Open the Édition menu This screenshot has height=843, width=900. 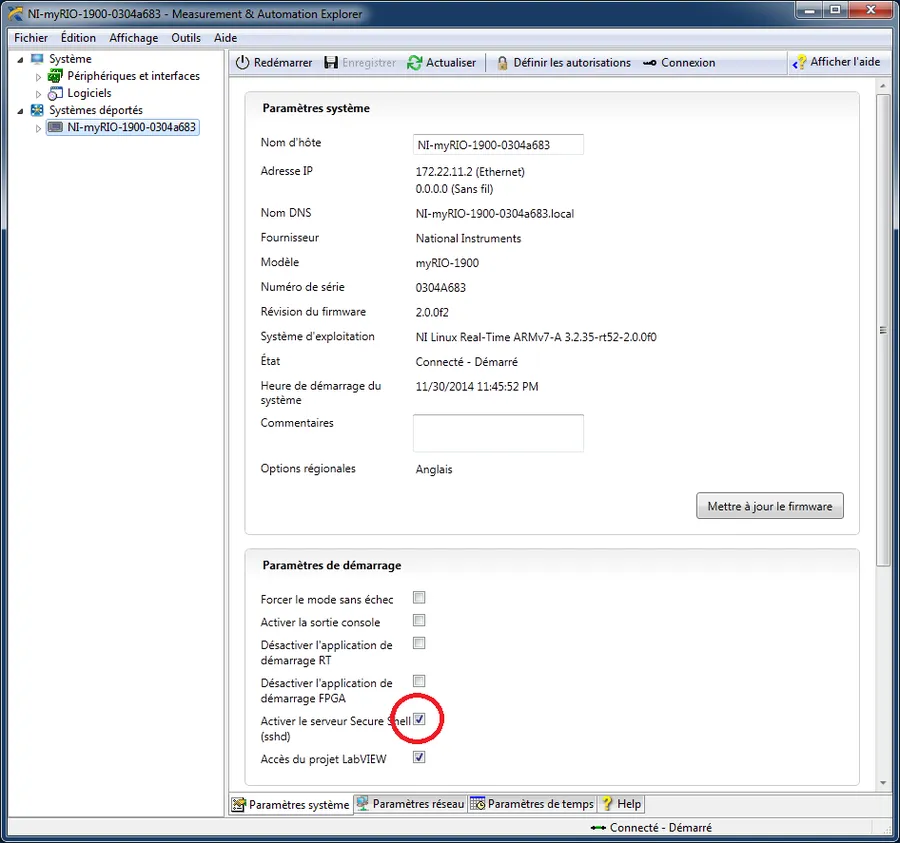point(78,38)
